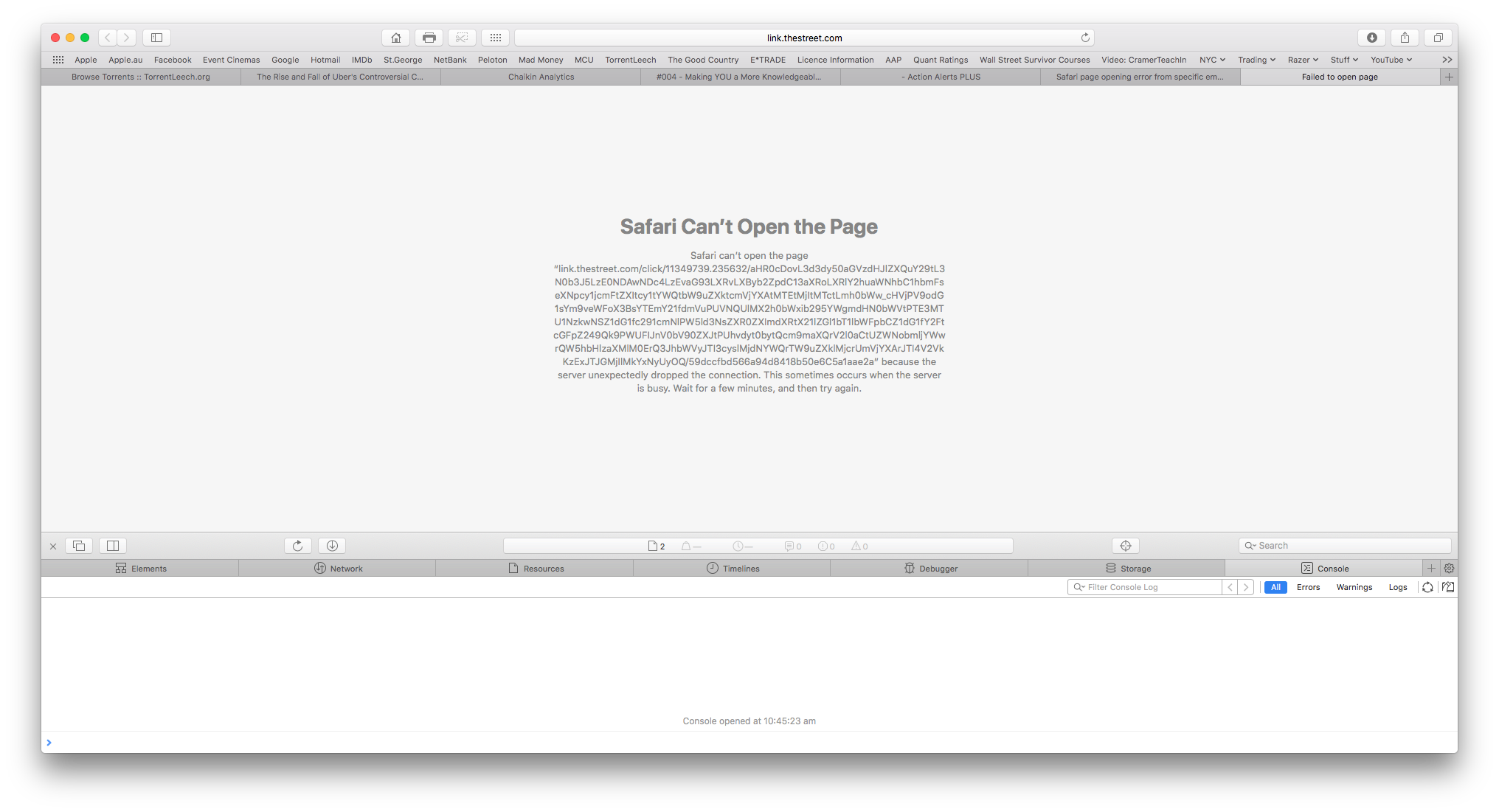This screenshot has height=812, width=1499.
Task: Expand the Trading dropdown menu
Action: click(x=1256, y=59)
